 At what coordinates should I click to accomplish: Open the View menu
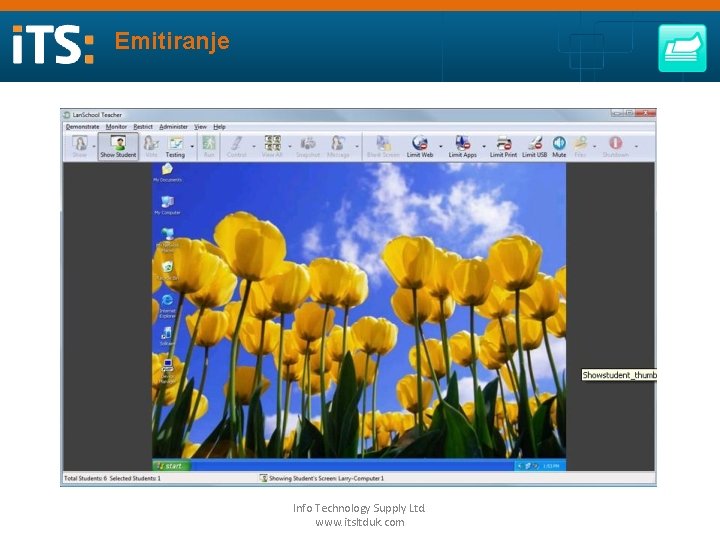coord(200,127)
